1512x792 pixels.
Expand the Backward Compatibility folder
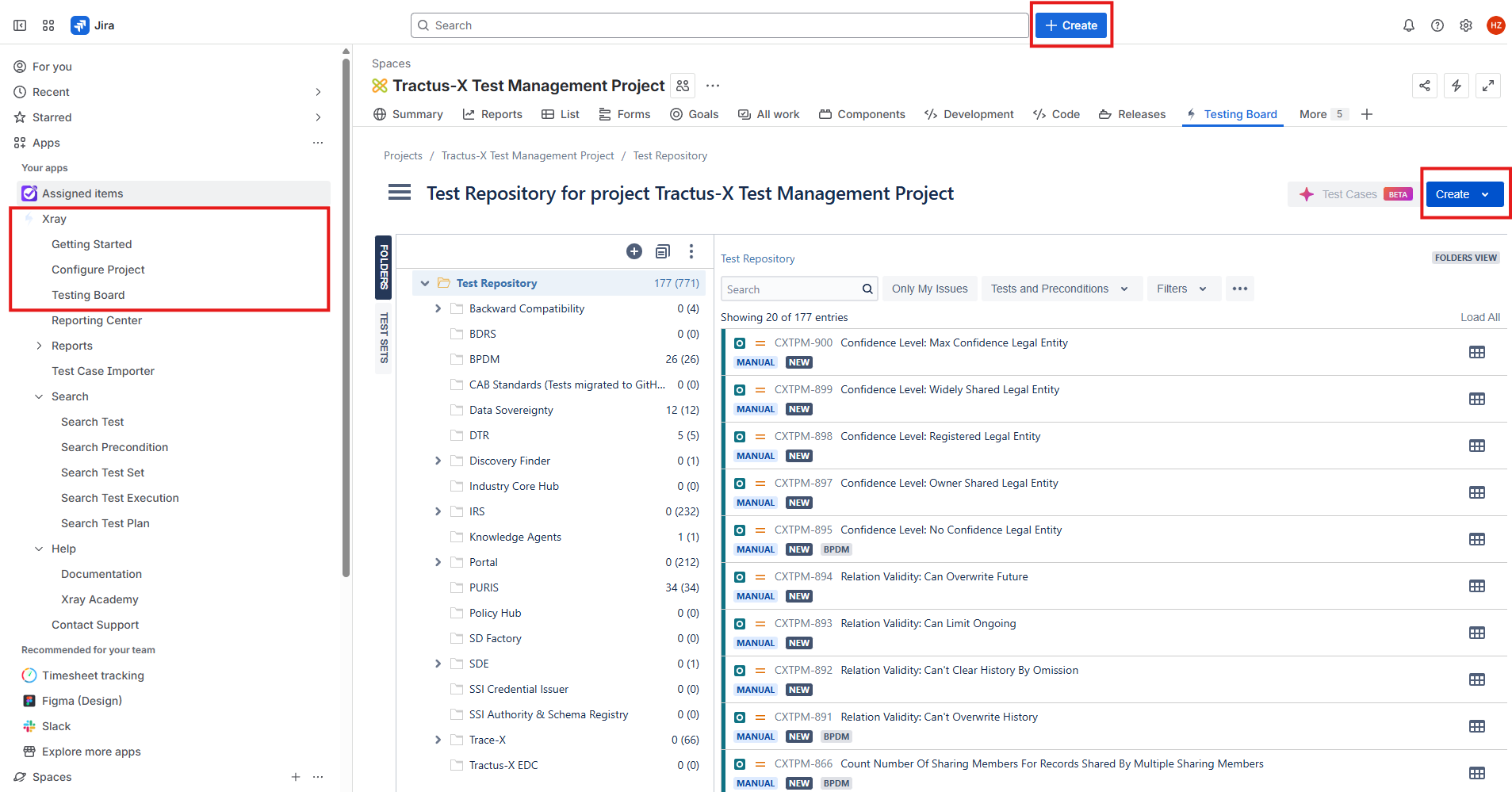(x=438, y=308)
